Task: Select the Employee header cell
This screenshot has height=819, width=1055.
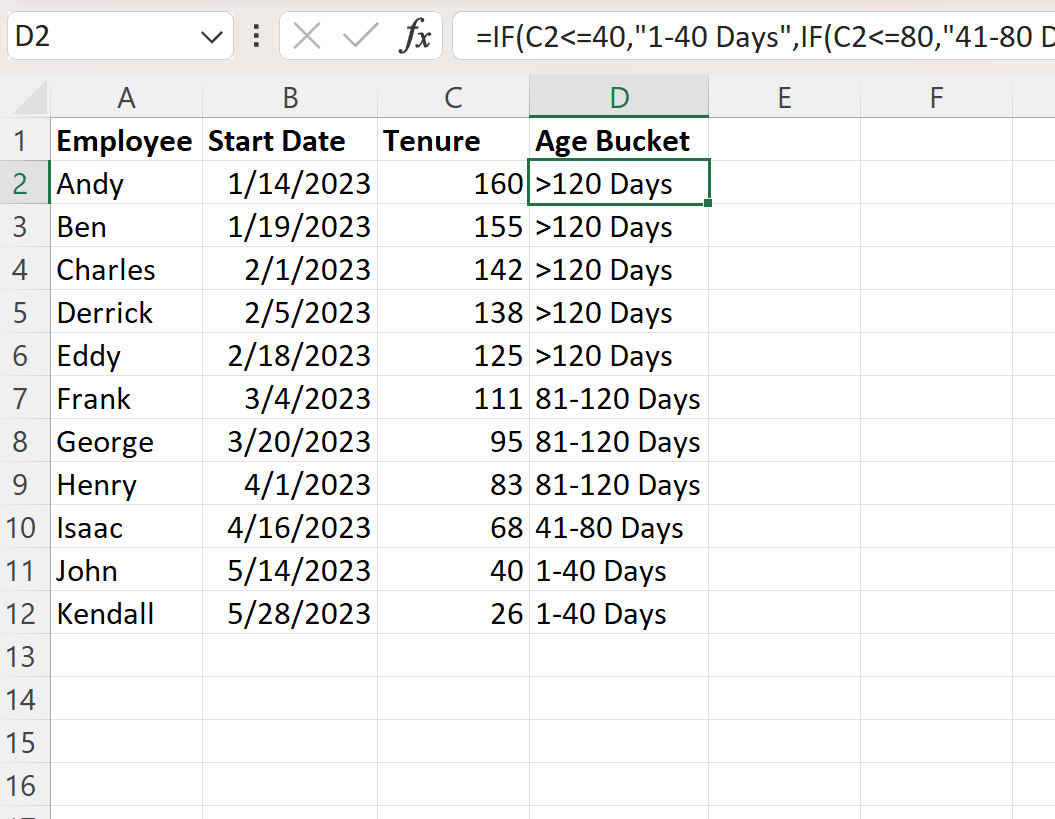Action: coord(125,140)
